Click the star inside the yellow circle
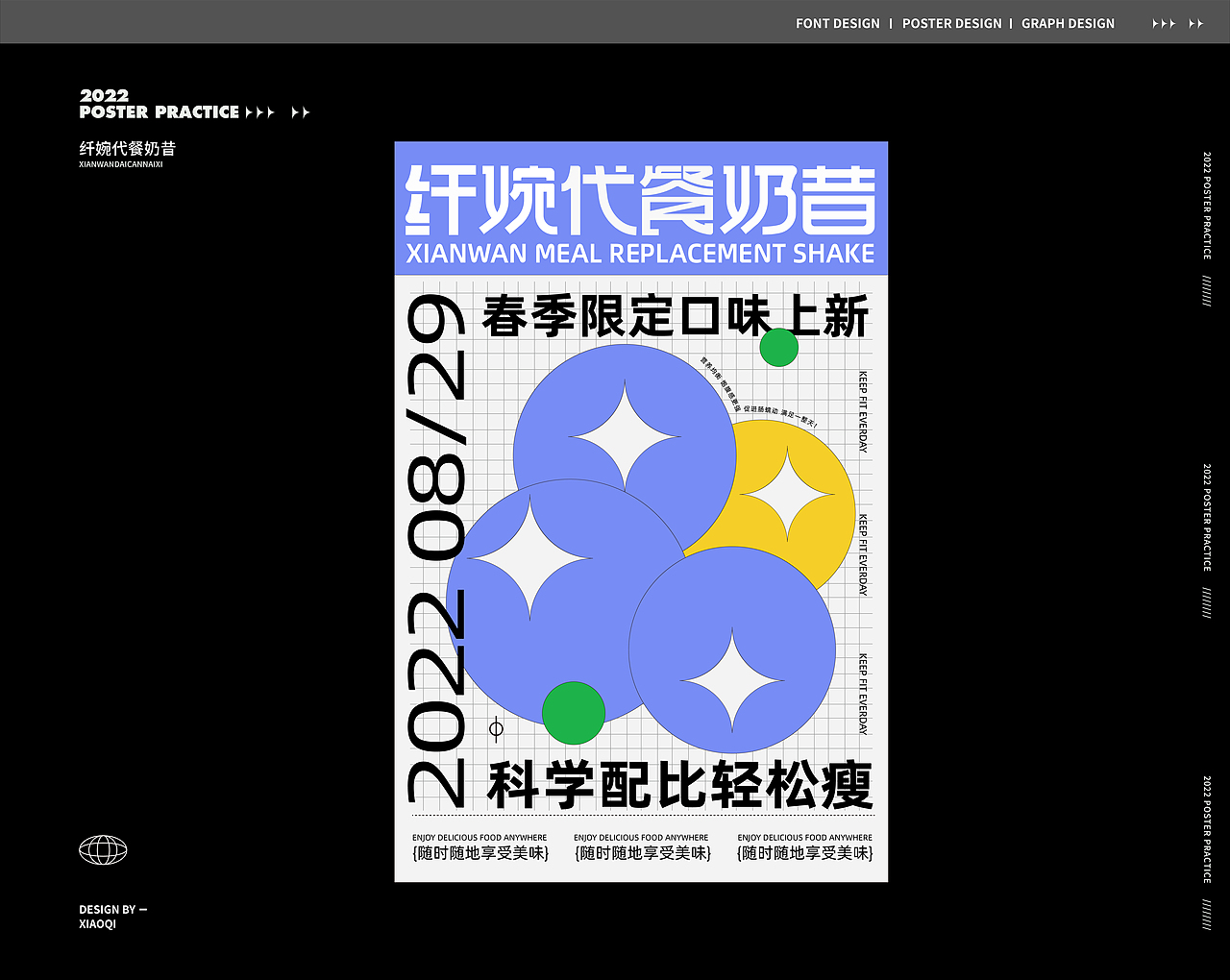 click(787, 495)
